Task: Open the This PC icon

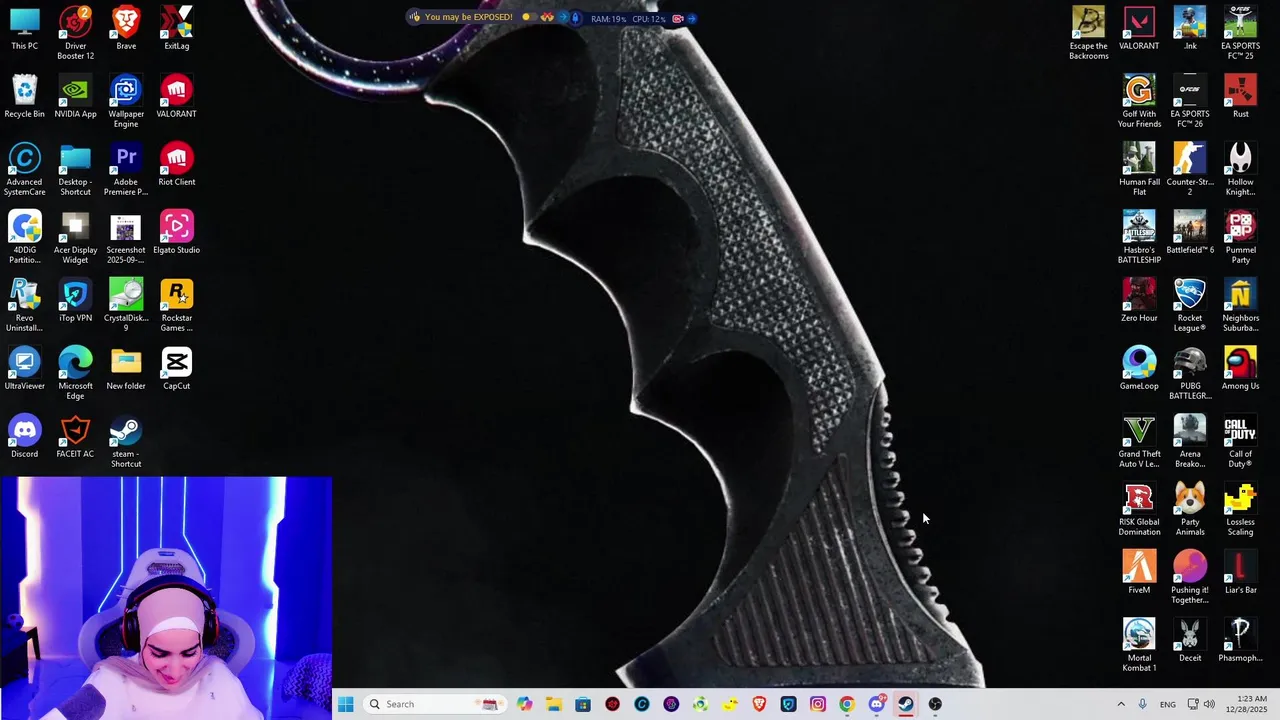Action: 25,28
